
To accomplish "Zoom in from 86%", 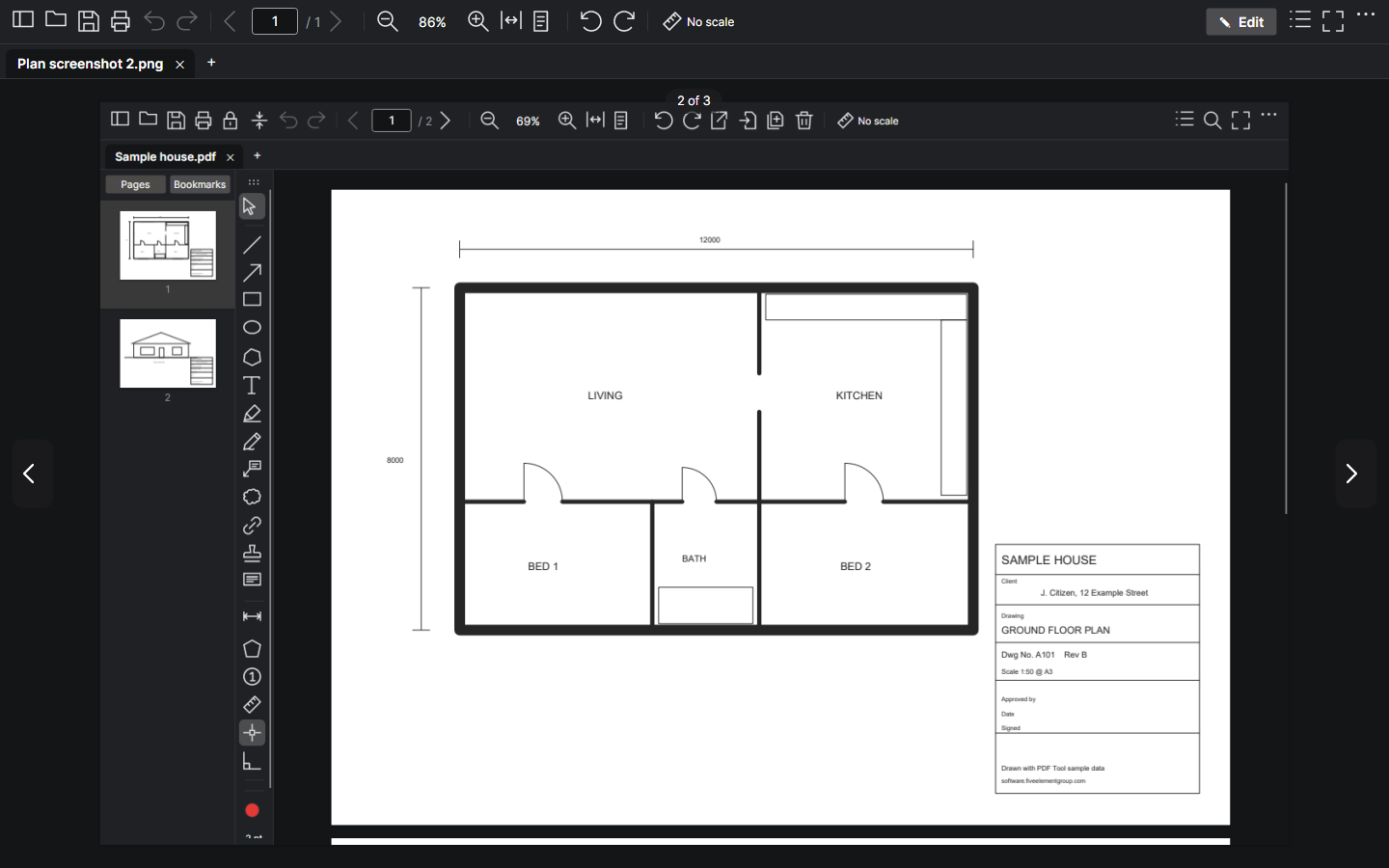I will coord(477,21).
